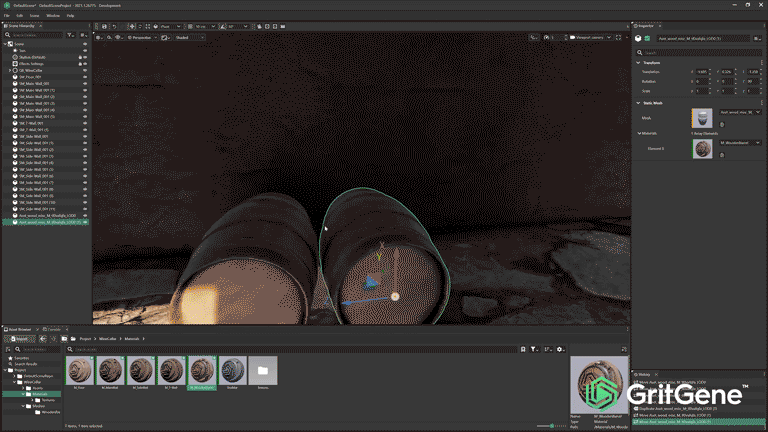Click the collapse tree icon above the folder tree
The height and width of the screenshot is (432, 768).
tap(8, 349)
